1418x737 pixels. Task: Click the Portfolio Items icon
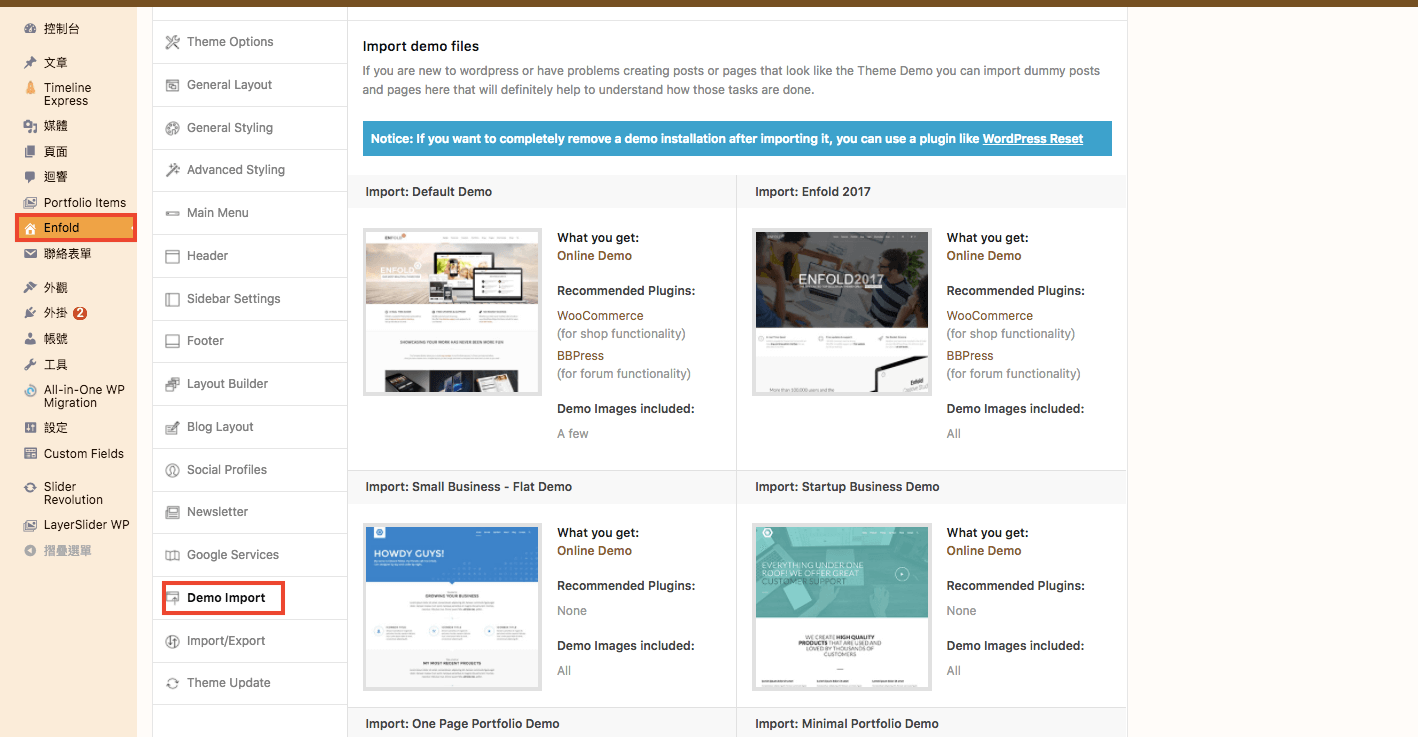(x=30, y=203)
